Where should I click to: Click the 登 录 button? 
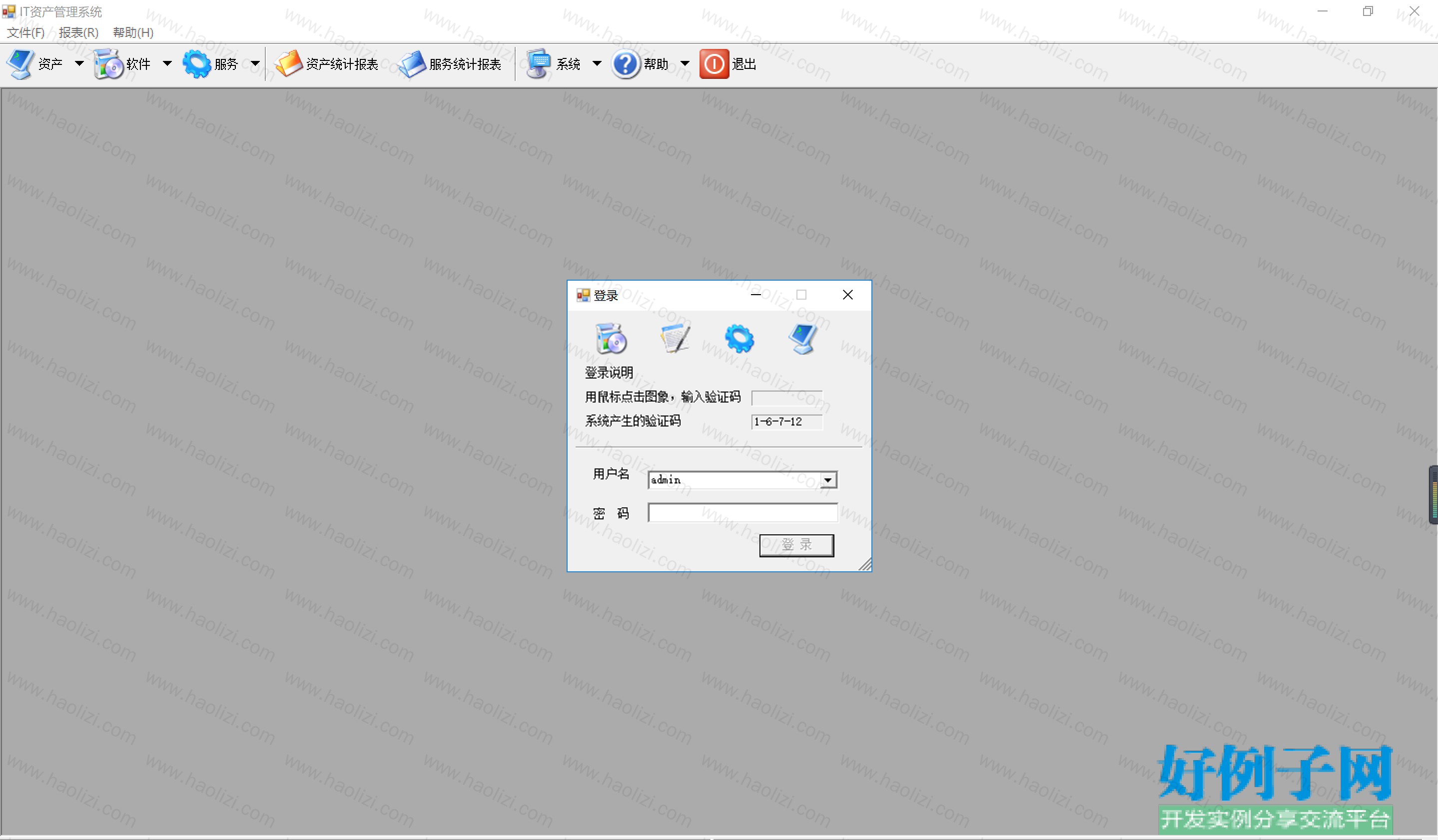point(796,545)
